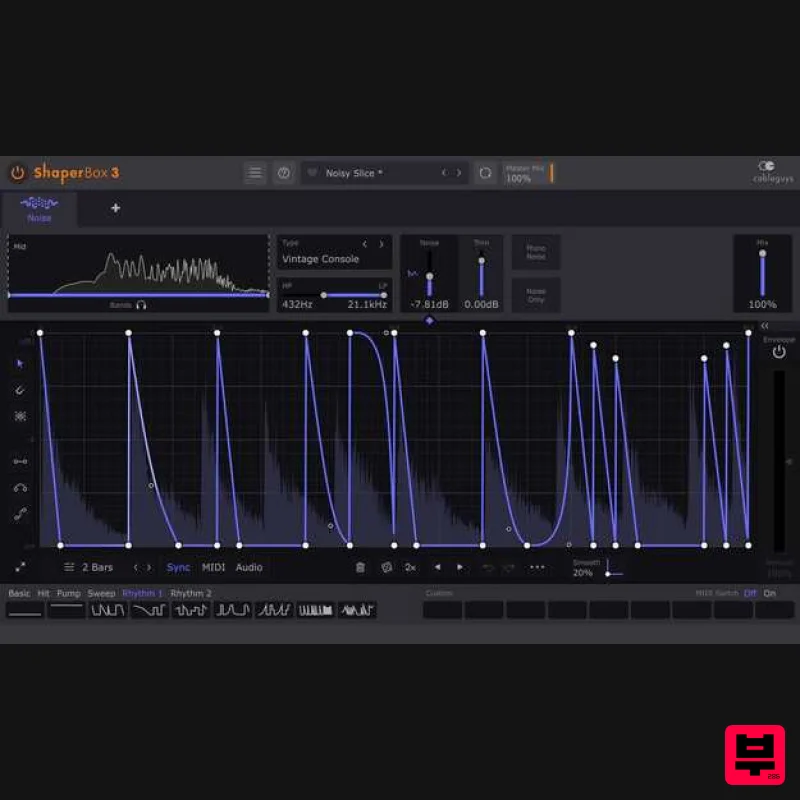Open the next preset with the arrow
The height and width of the screenshot is (800, 800).
(458, 172)
